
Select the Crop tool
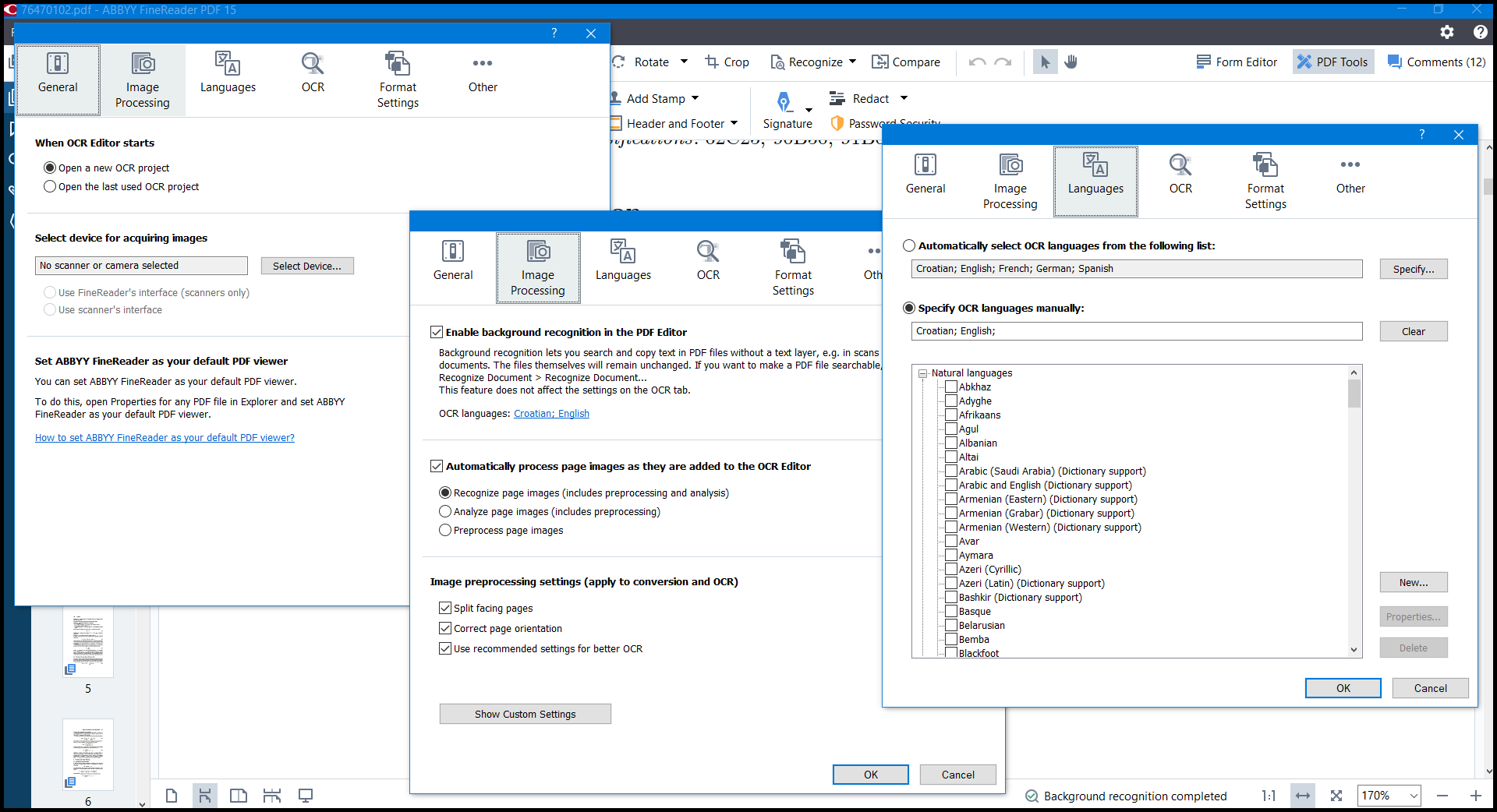(727, 62)
